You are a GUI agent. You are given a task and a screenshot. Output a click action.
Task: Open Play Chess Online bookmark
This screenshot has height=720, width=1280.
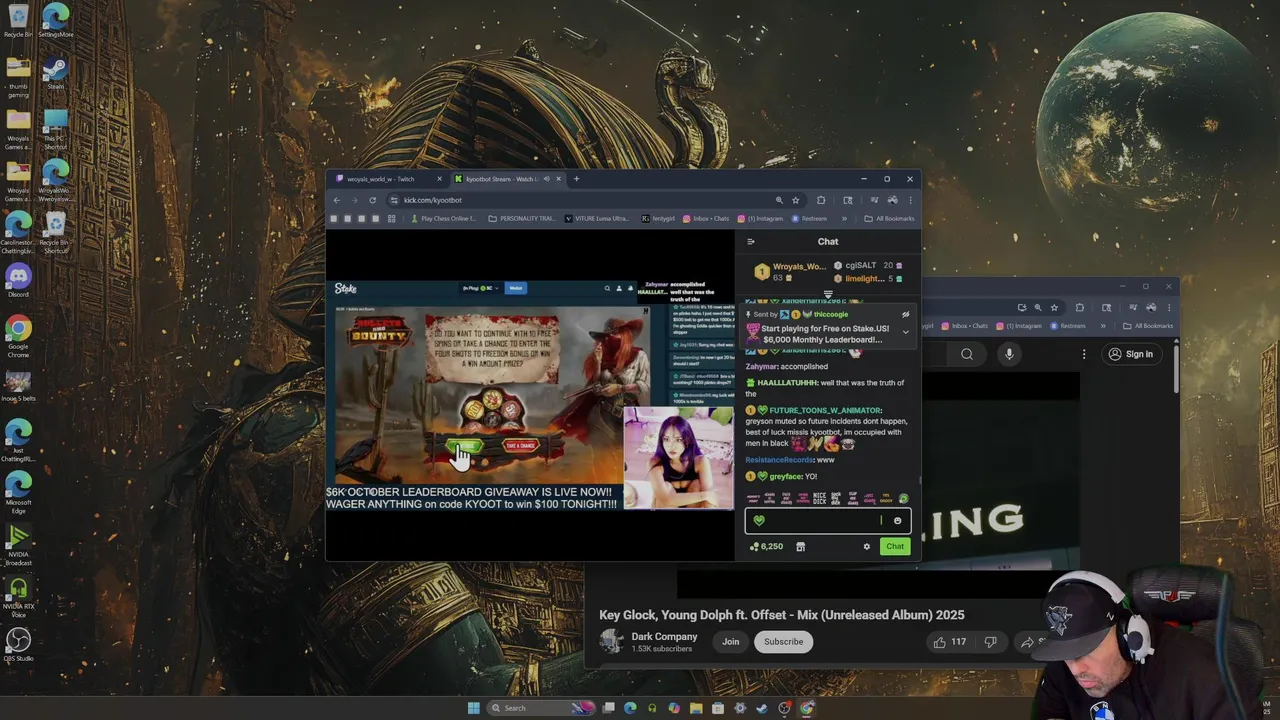443,218
